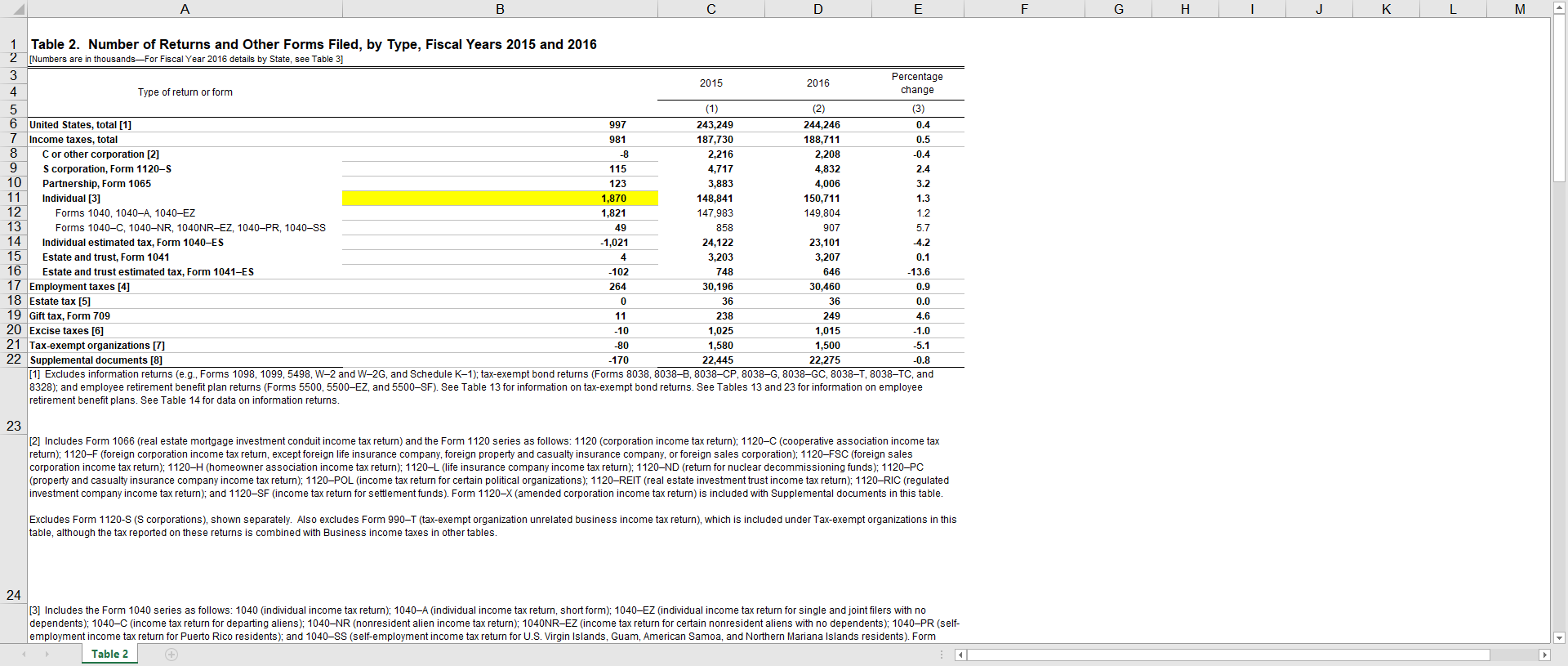
Task: Select column B header
Action: [x=500, y=9]
